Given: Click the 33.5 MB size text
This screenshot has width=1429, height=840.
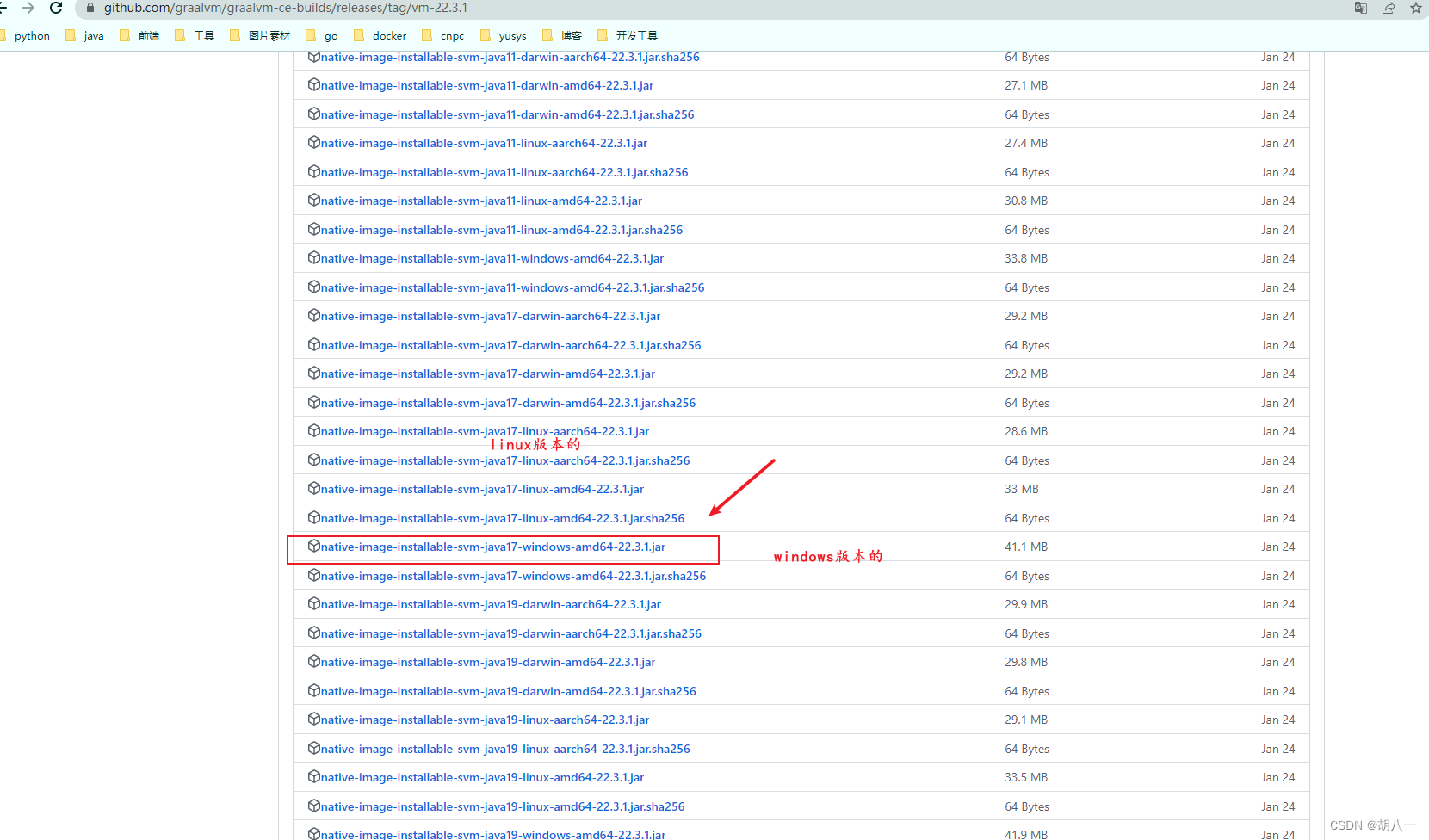Looking at the screenshot, I should (x=1026, y=777).
